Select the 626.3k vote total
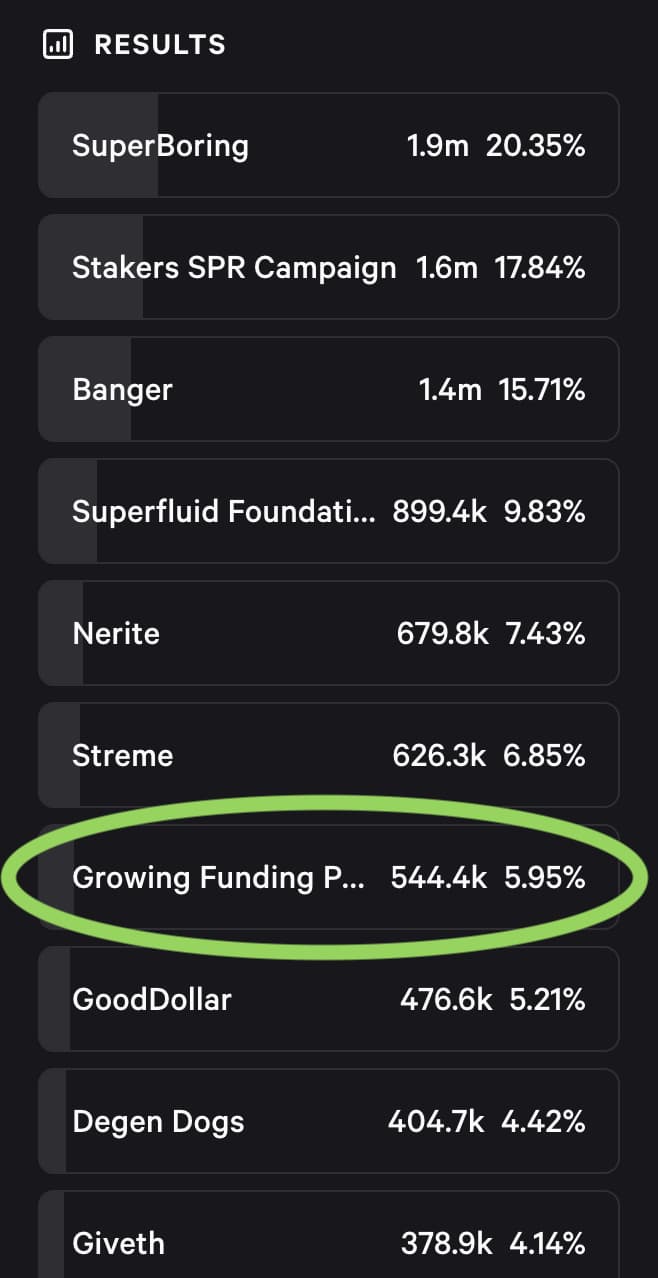658x1278 pixels. pyautogui.click(x=440, y=756)
